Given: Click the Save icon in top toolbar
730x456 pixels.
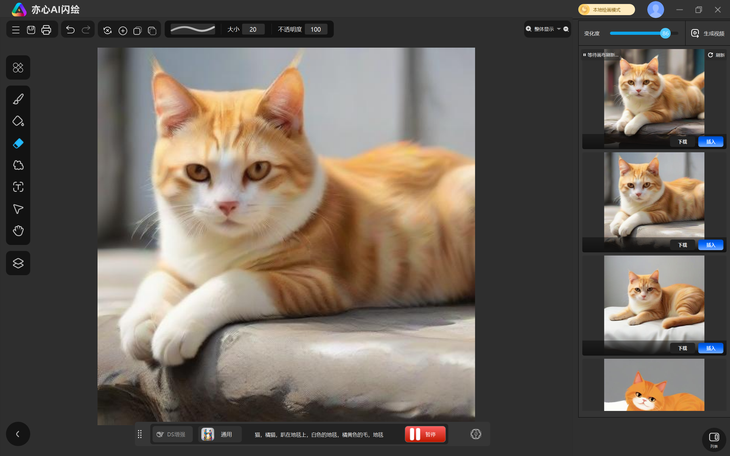Looking at the screenshot, I should (31, 30).
